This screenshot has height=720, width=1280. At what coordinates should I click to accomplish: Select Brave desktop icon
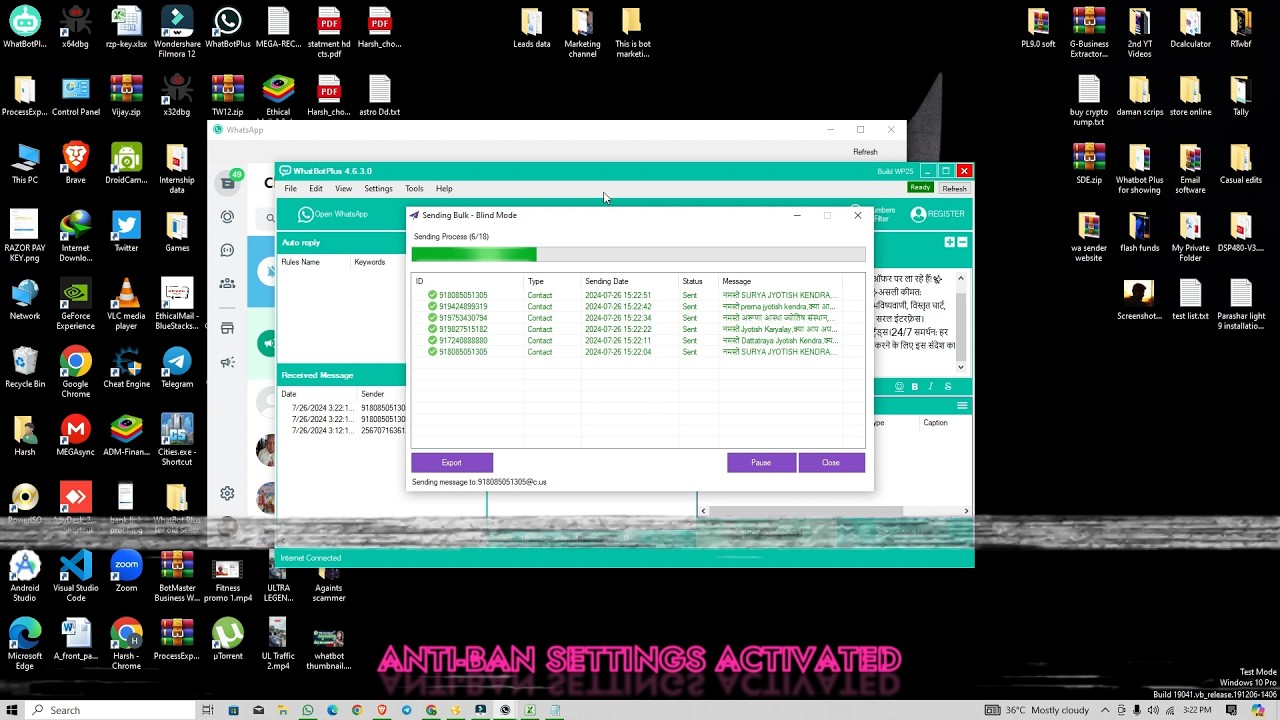[x=75, y=163]
